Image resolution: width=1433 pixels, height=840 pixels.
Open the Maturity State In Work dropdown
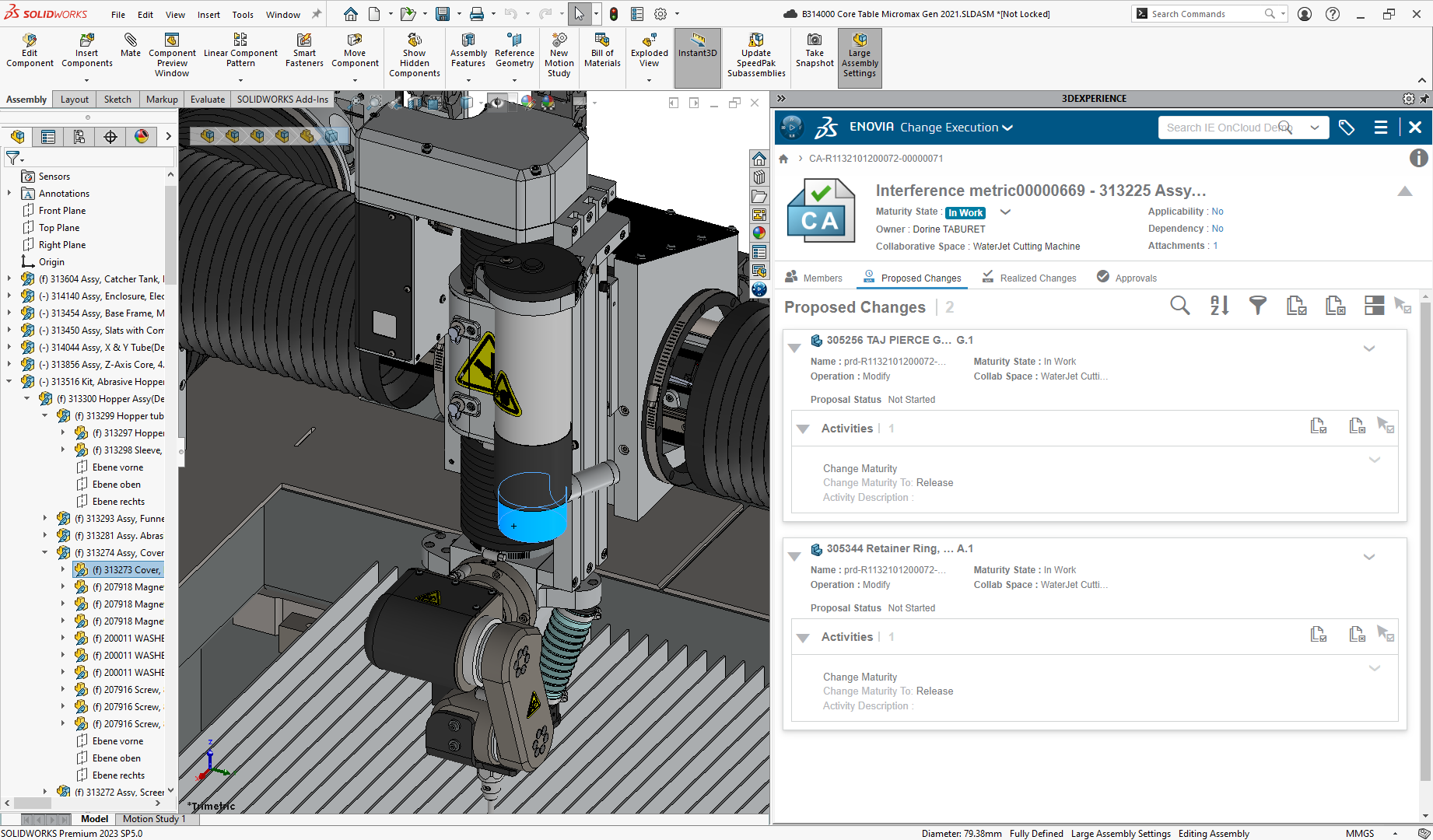(1005, 212)
